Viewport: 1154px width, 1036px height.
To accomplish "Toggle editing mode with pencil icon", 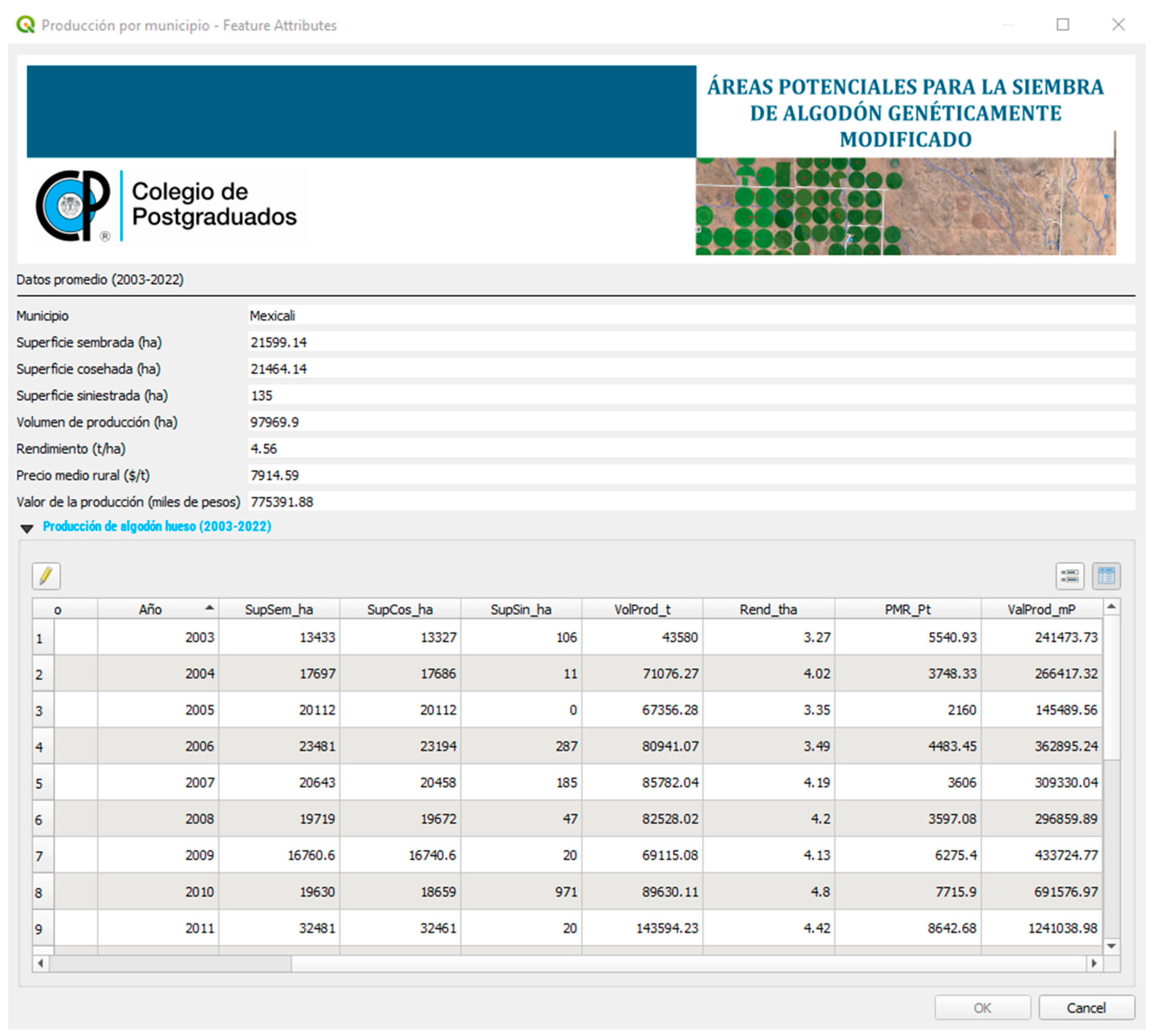I will click(46, 576).
